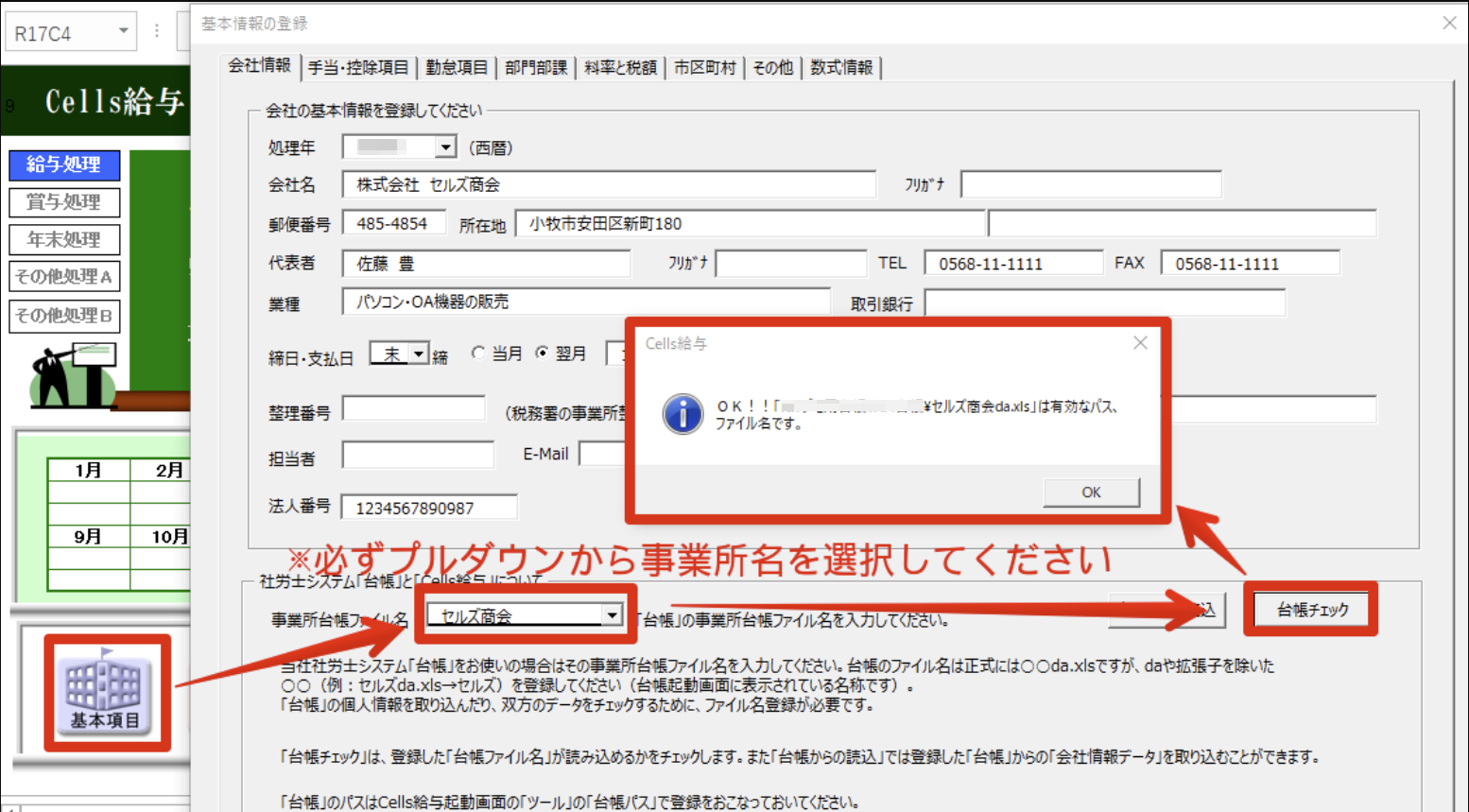Viewport: 1469px width, 812px height.
Task: Open the 処理年 year dropdown
Action: 444,147
